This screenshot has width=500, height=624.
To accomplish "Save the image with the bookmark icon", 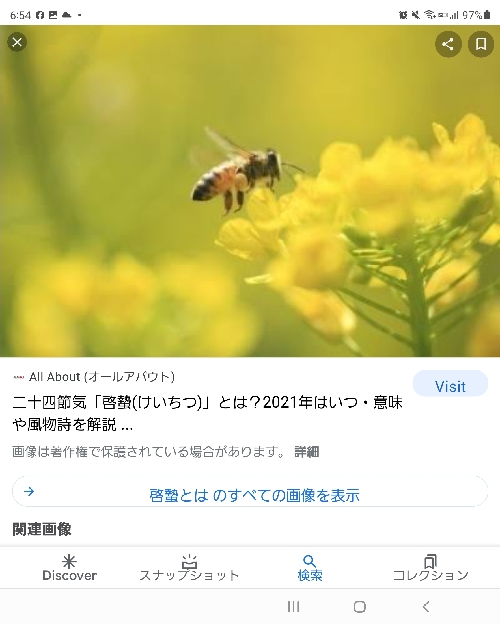I will pos(481,44).
